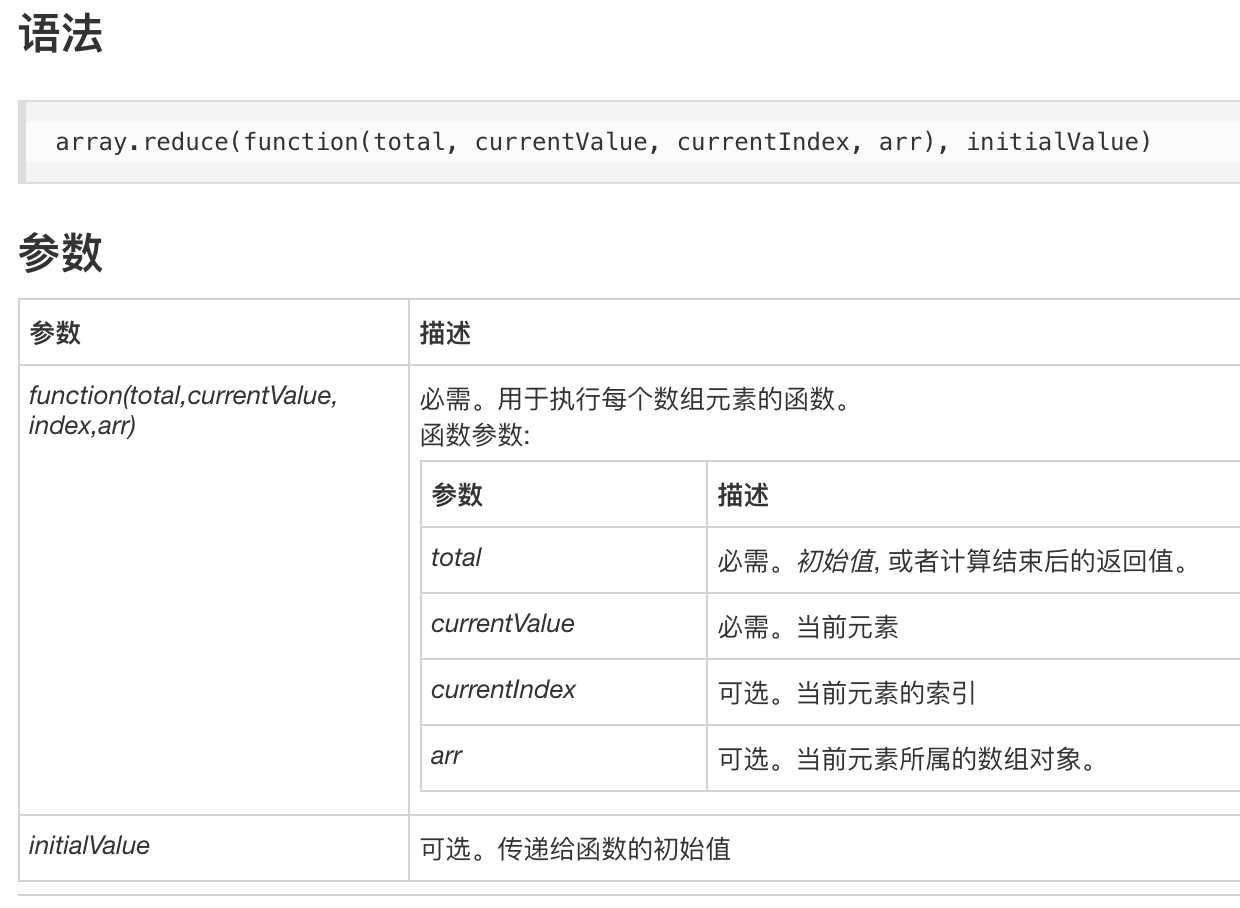This screenshot has width=1240, height=908.
Task: Click the outer table's 描述 column header
Action: coord(446,332)
